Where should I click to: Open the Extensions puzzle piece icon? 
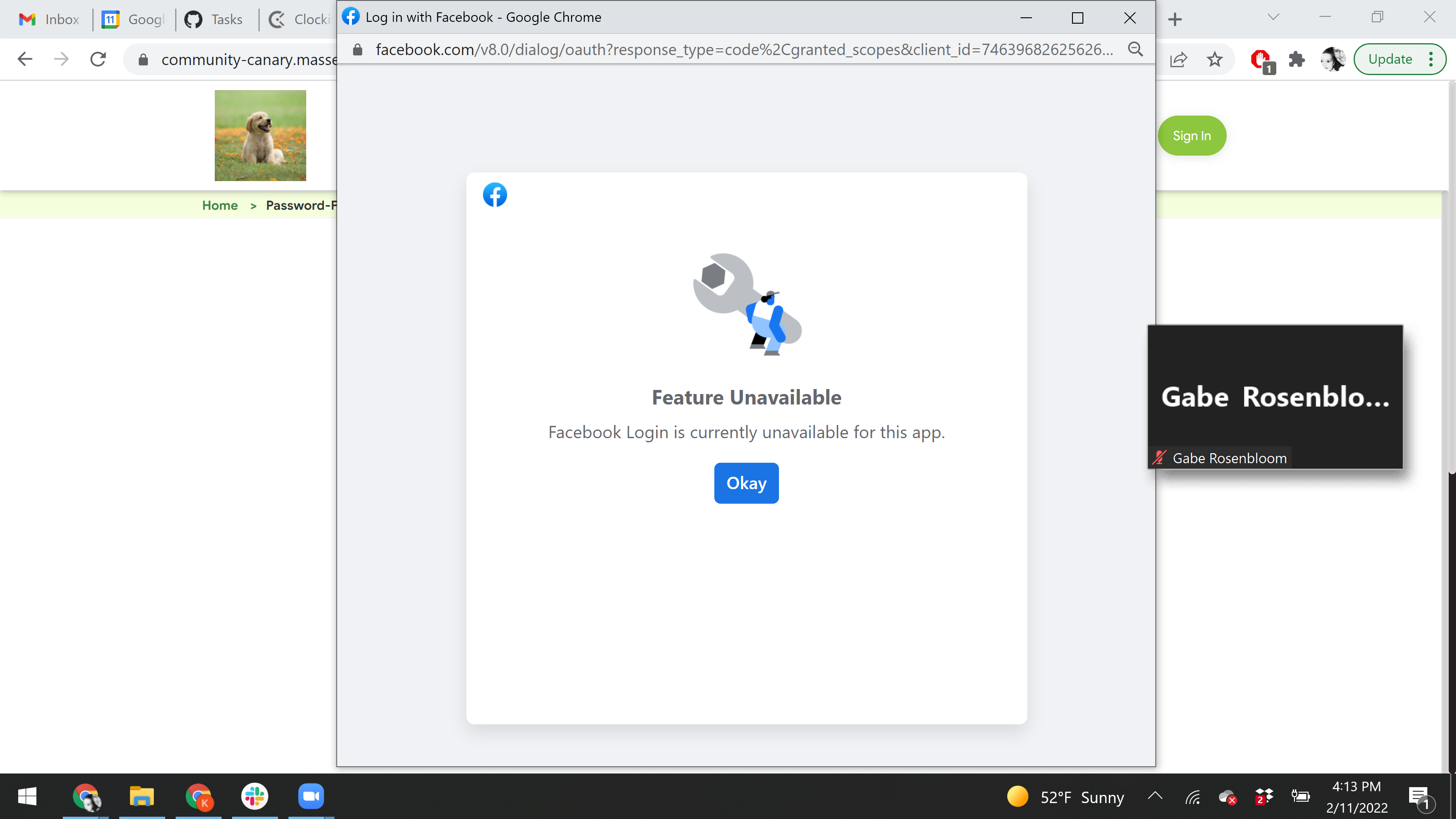coord(1297,59)
